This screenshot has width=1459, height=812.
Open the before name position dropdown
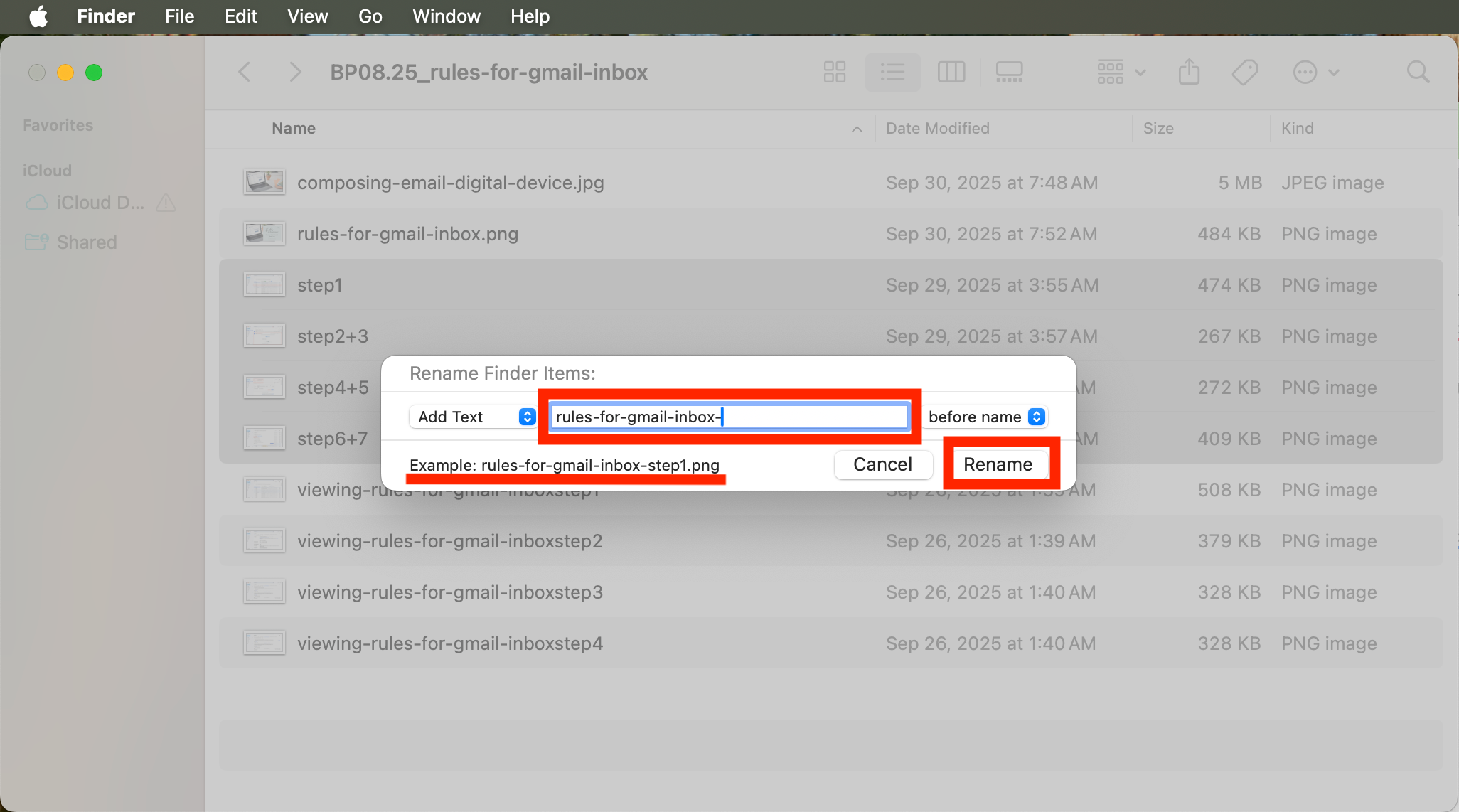tap(985, 417)
